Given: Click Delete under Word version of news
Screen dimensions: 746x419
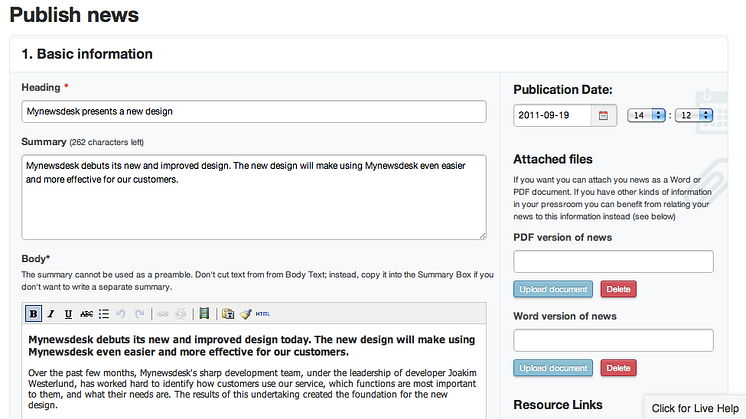Looking at the screenshot, I should coord(618,368).
